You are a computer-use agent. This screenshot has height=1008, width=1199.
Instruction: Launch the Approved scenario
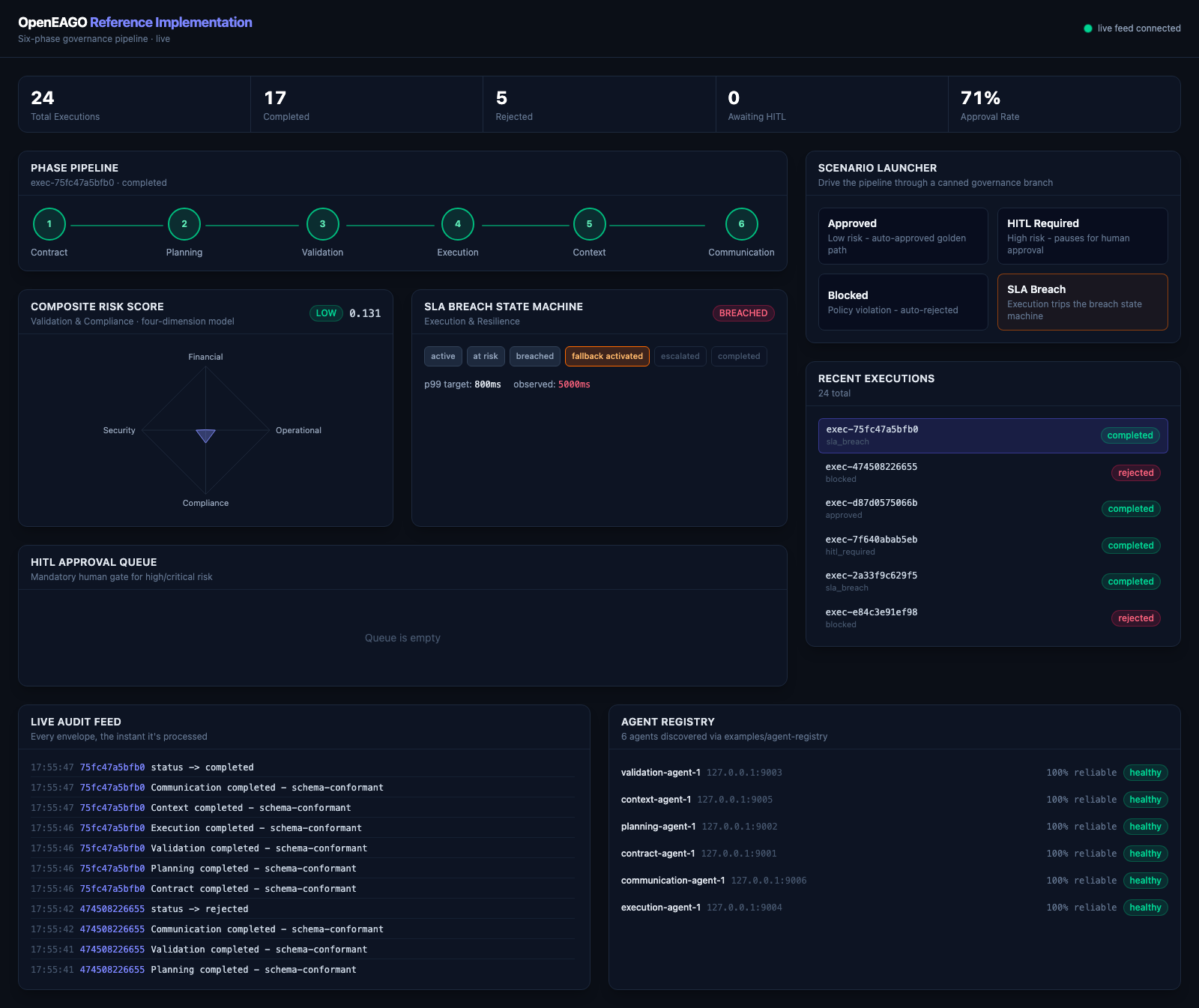(x=903, y=236)
